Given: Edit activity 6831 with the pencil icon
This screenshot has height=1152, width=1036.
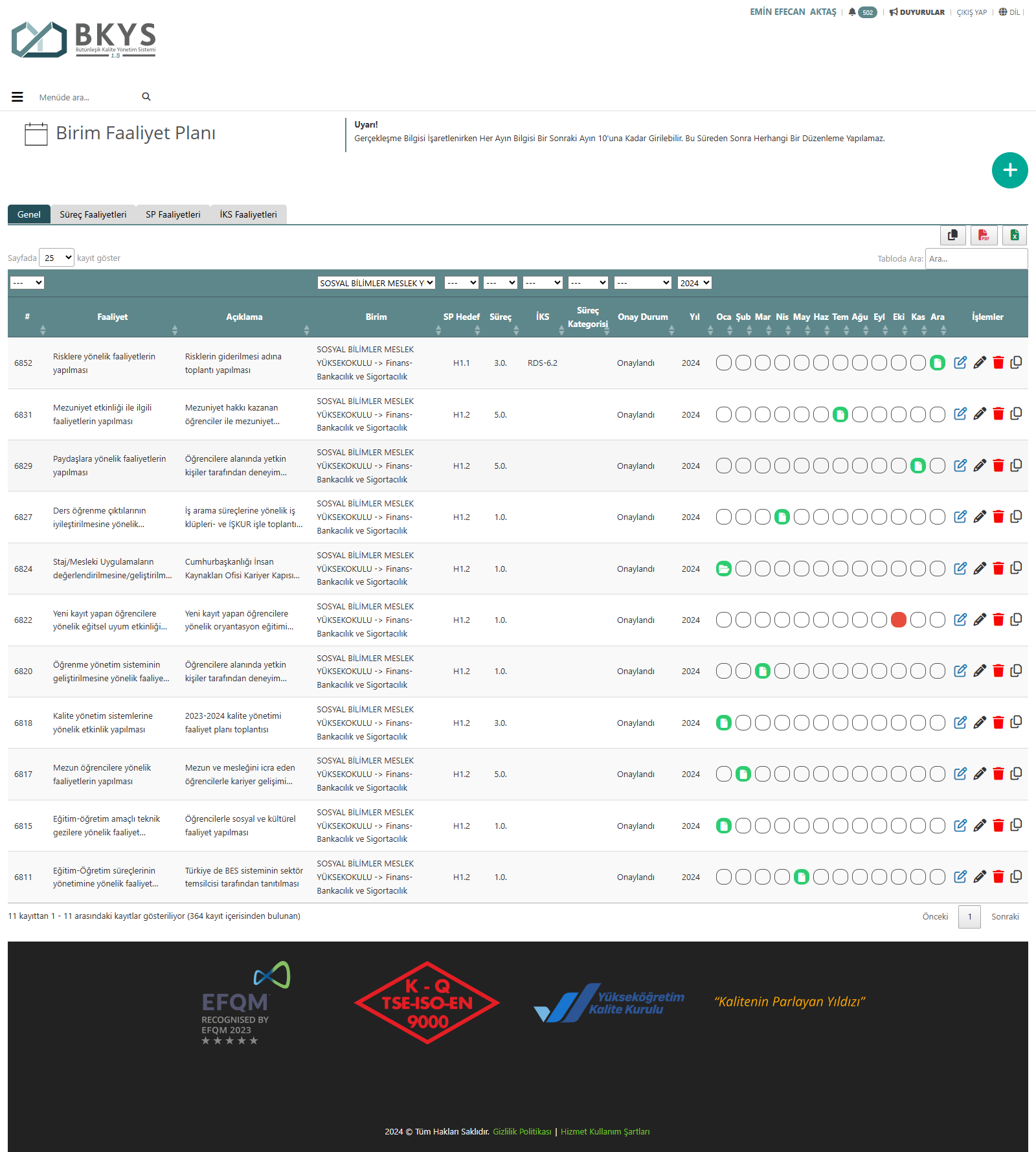Looking at the screenshot, I should (980, 414).
